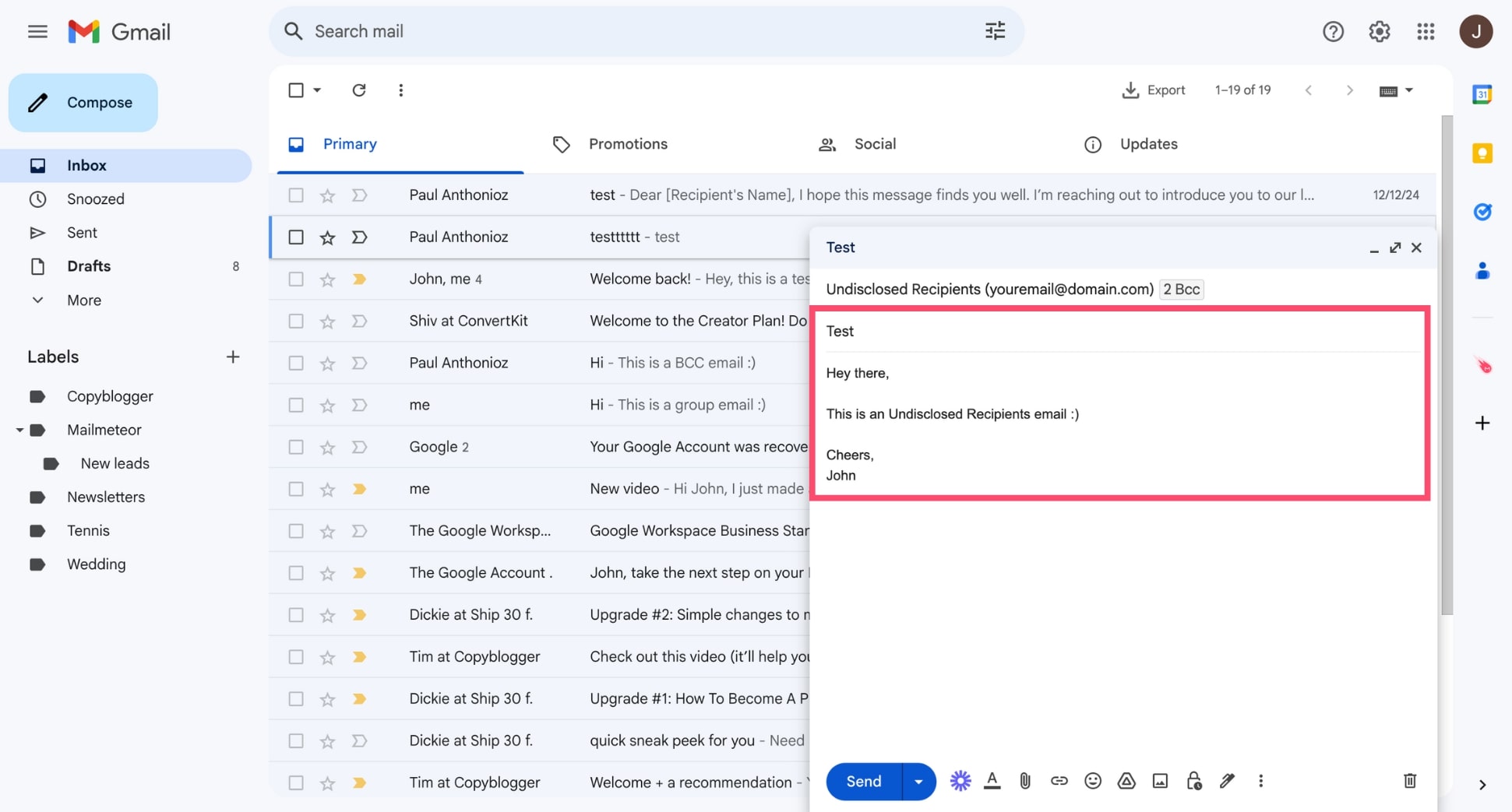Open Gmail Settings gear
The width and height of the screenshot is (1512, 812).
[1380, 32]
